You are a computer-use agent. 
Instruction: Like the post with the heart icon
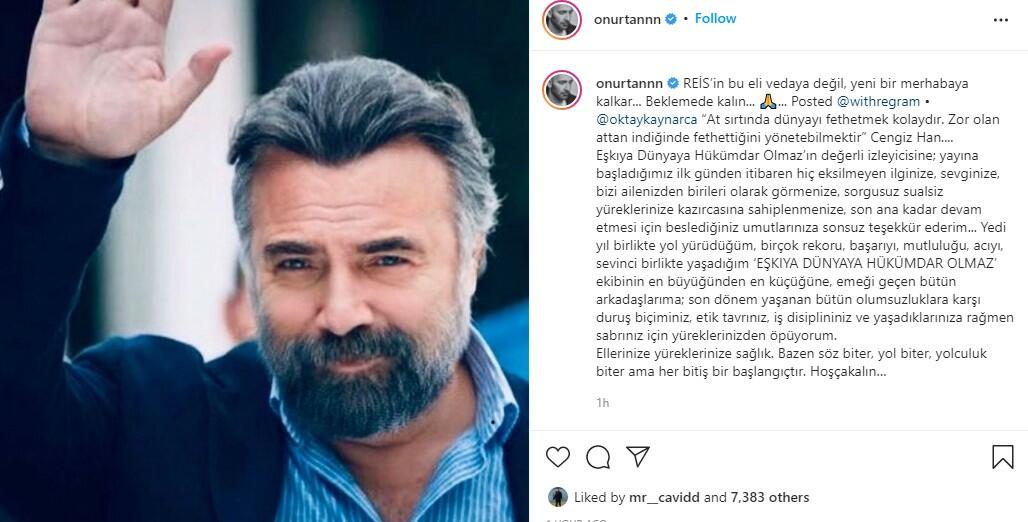tap(558, 456)
